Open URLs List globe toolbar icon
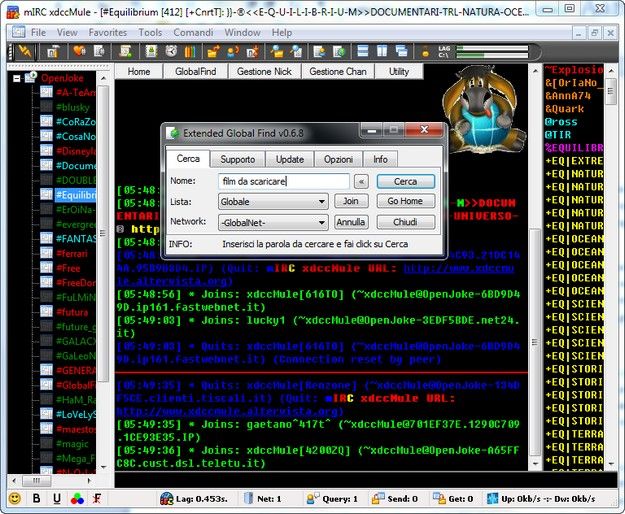This screenshot has height=514, width=625. pos(339,51)
